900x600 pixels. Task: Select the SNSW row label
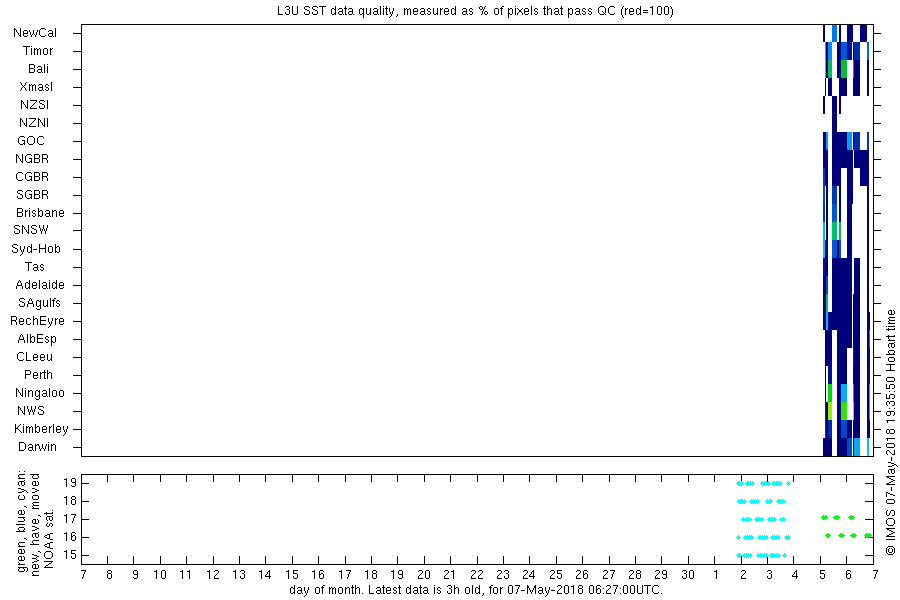(31, 230)
